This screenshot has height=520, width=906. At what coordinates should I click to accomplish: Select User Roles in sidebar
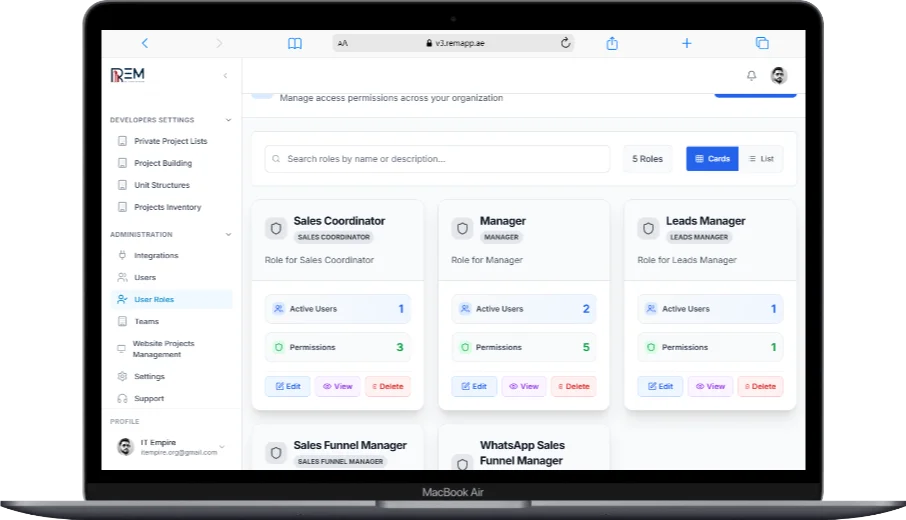171,299
